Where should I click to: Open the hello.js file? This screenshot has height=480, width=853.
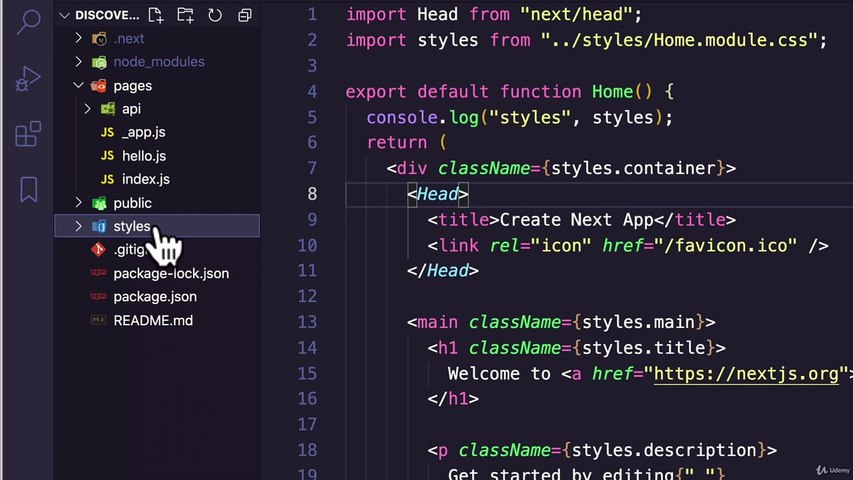[144, 156]
